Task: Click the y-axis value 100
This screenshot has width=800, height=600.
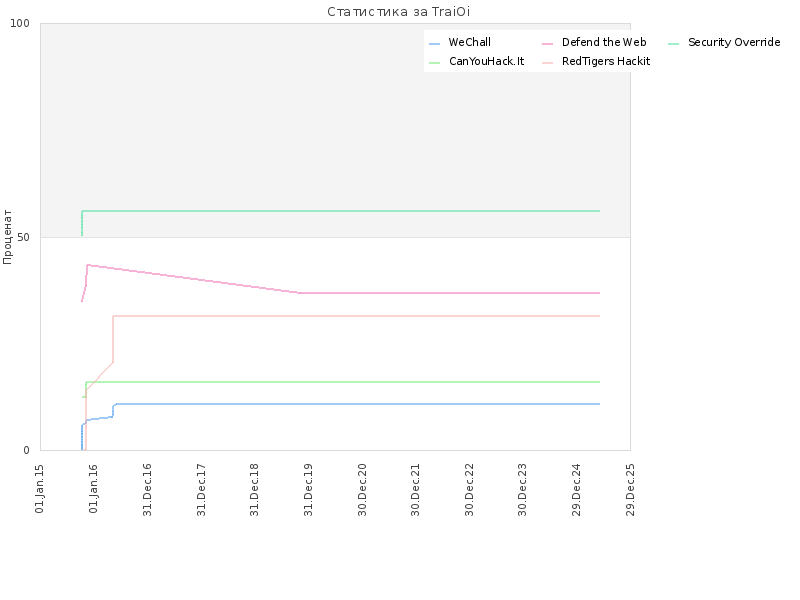Action: point(20,23)
